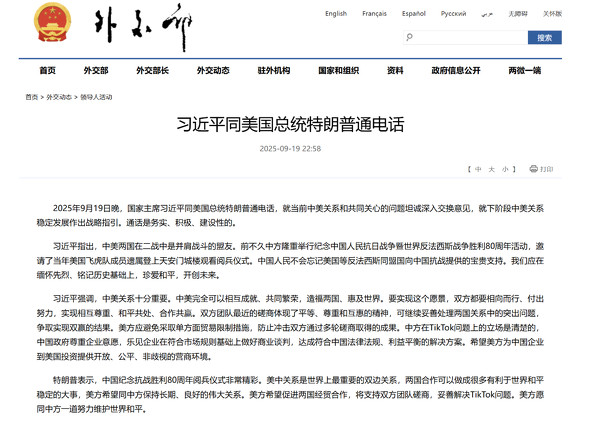
Task: Open the 资料 nav menu item
Action: point(395,70)
